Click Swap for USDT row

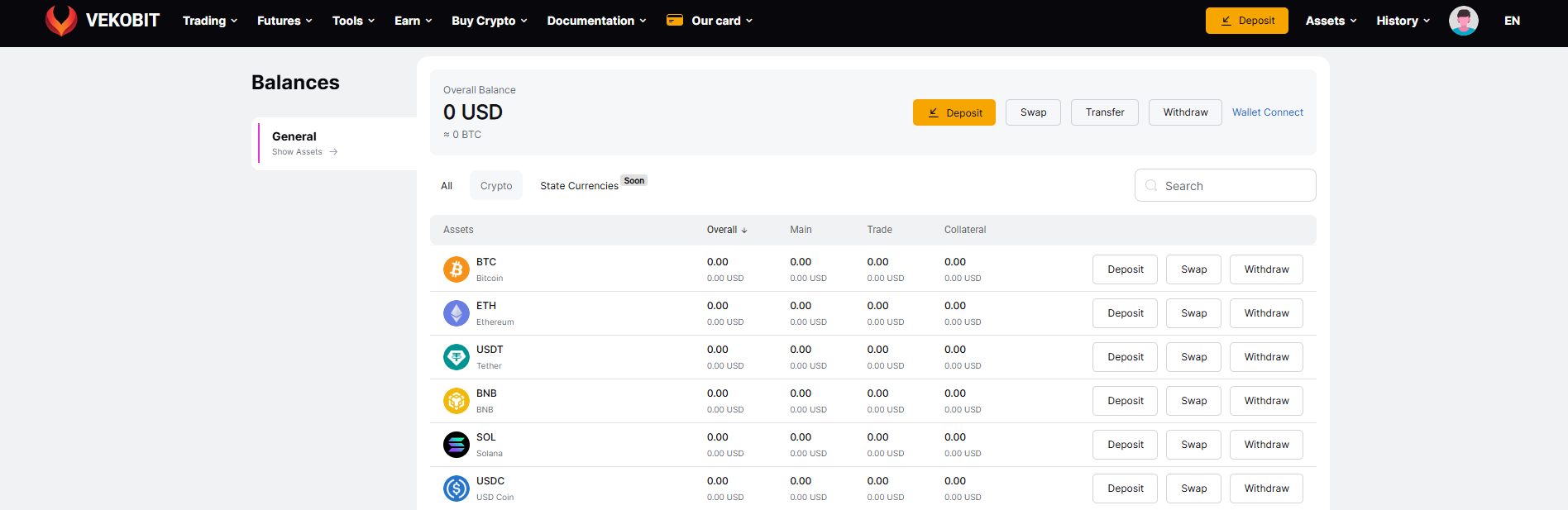[1193, 357]
